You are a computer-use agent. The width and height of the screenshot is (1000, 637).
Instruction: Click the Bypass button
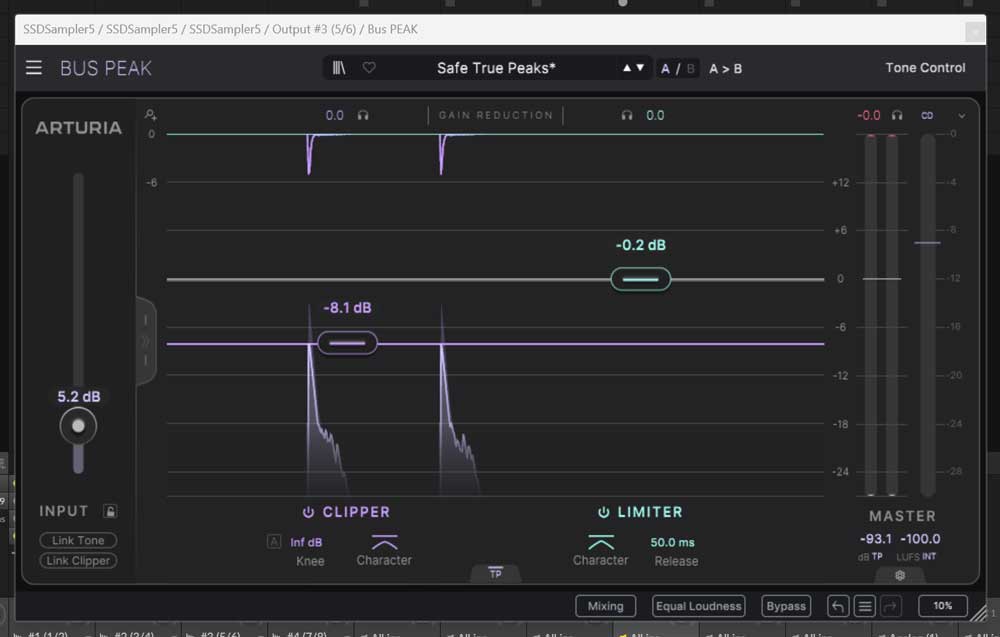tap(786, 606)
